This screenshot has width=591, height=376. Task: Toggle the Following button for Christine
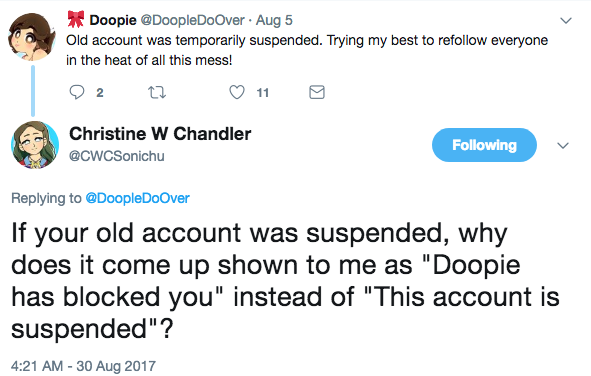click(484, 145)
